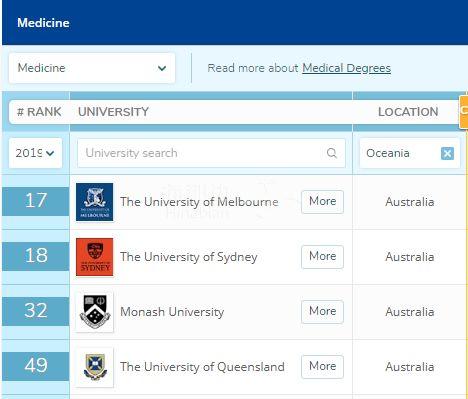Click the magnifier icon in University search

[x=331, y=153]
